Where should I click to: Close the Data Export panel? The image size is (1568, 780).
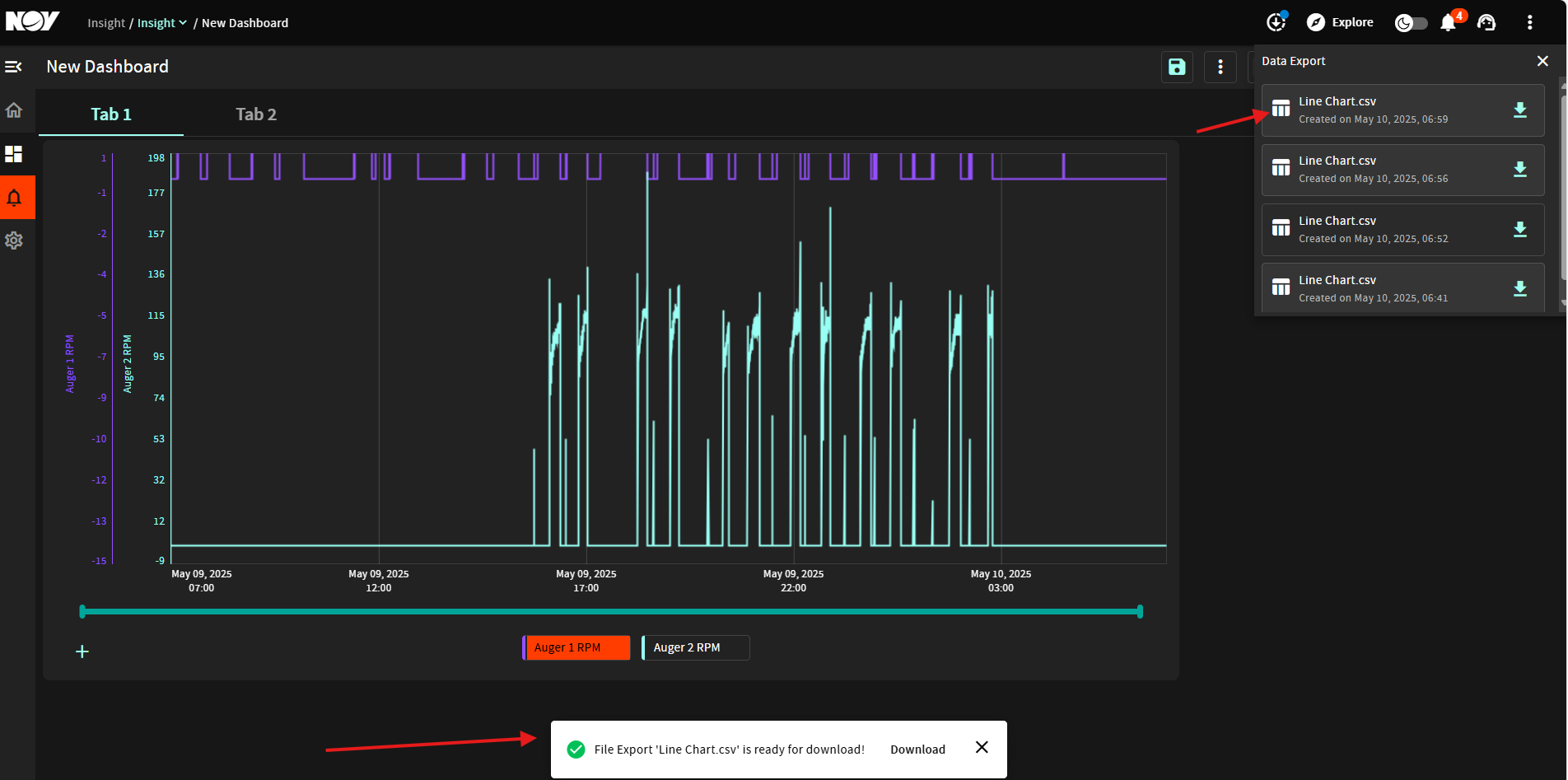1542,61
